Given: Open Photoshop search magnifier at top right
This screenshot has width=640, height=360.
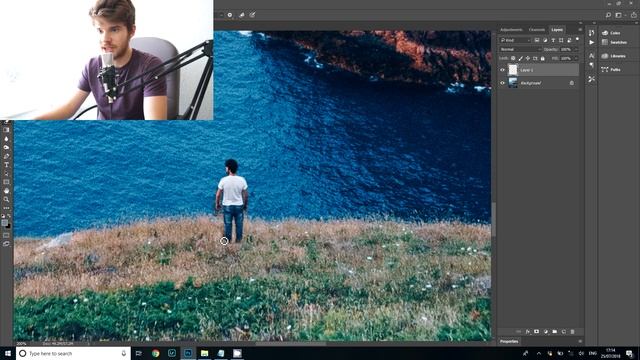Looking at the screenshot, I should (x=608, y=15).
